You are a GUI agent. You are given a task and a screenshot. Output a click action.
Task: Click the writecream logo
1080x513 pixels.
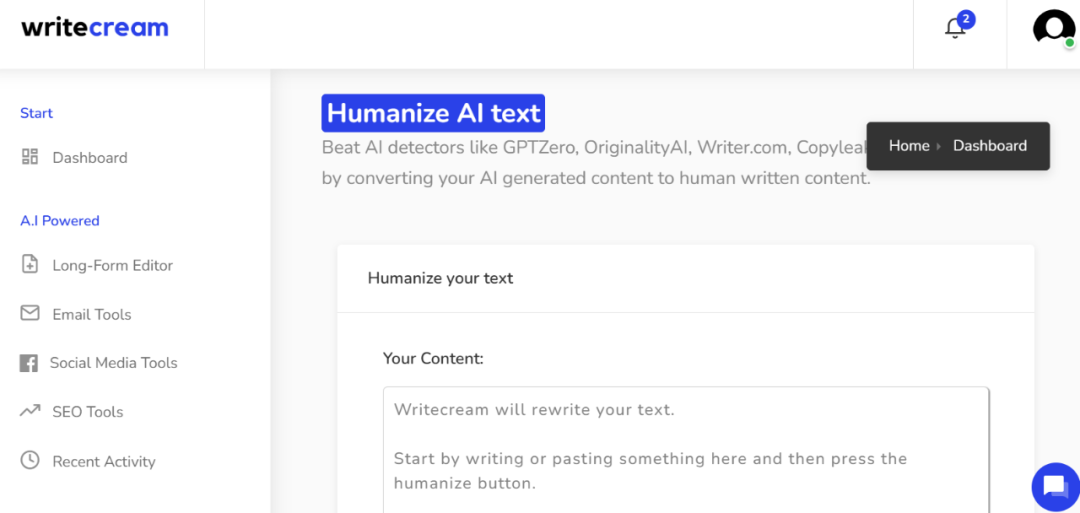point(95,28)
